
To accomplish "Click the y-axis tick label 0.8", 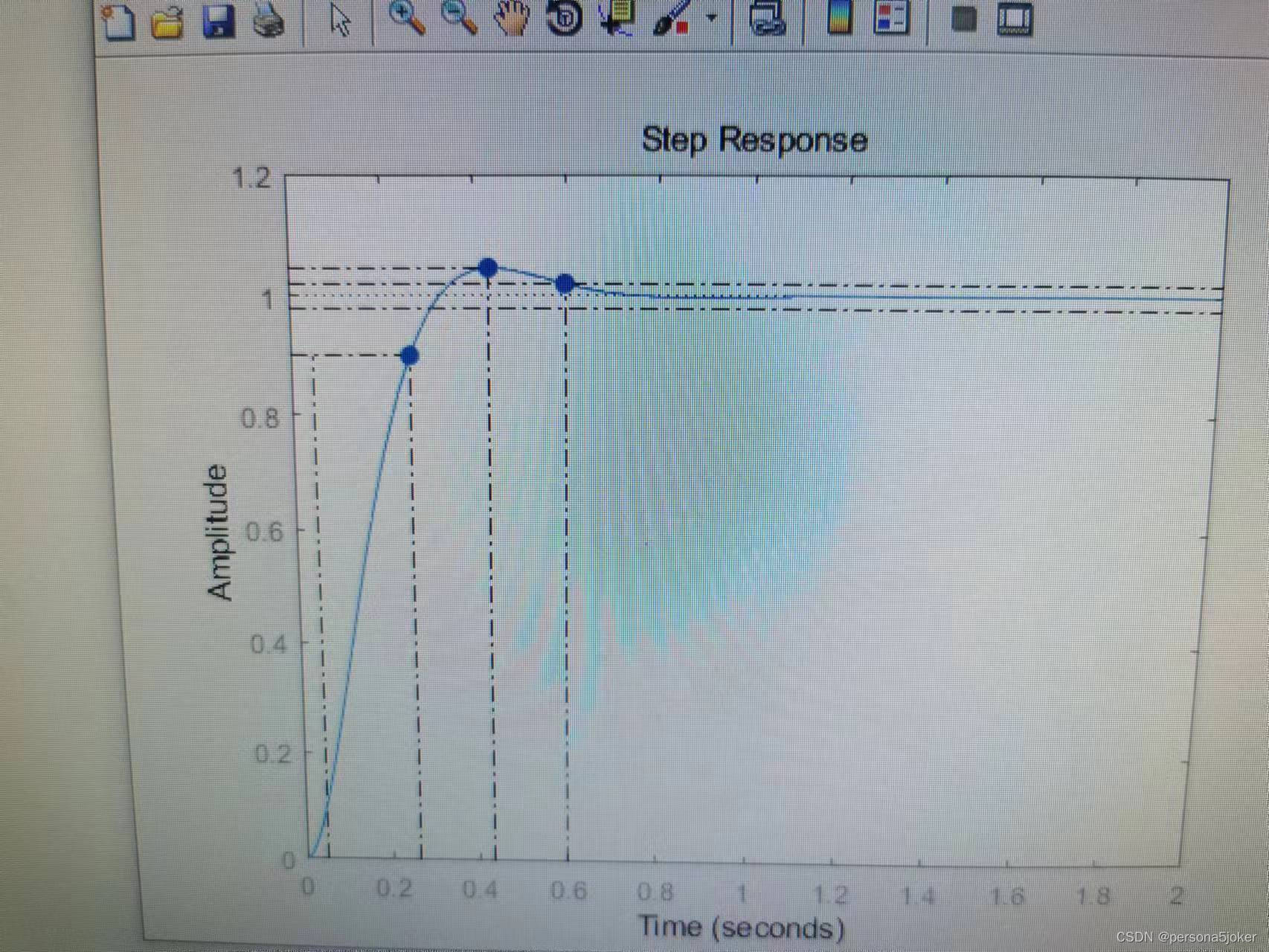I will point(260,418).
